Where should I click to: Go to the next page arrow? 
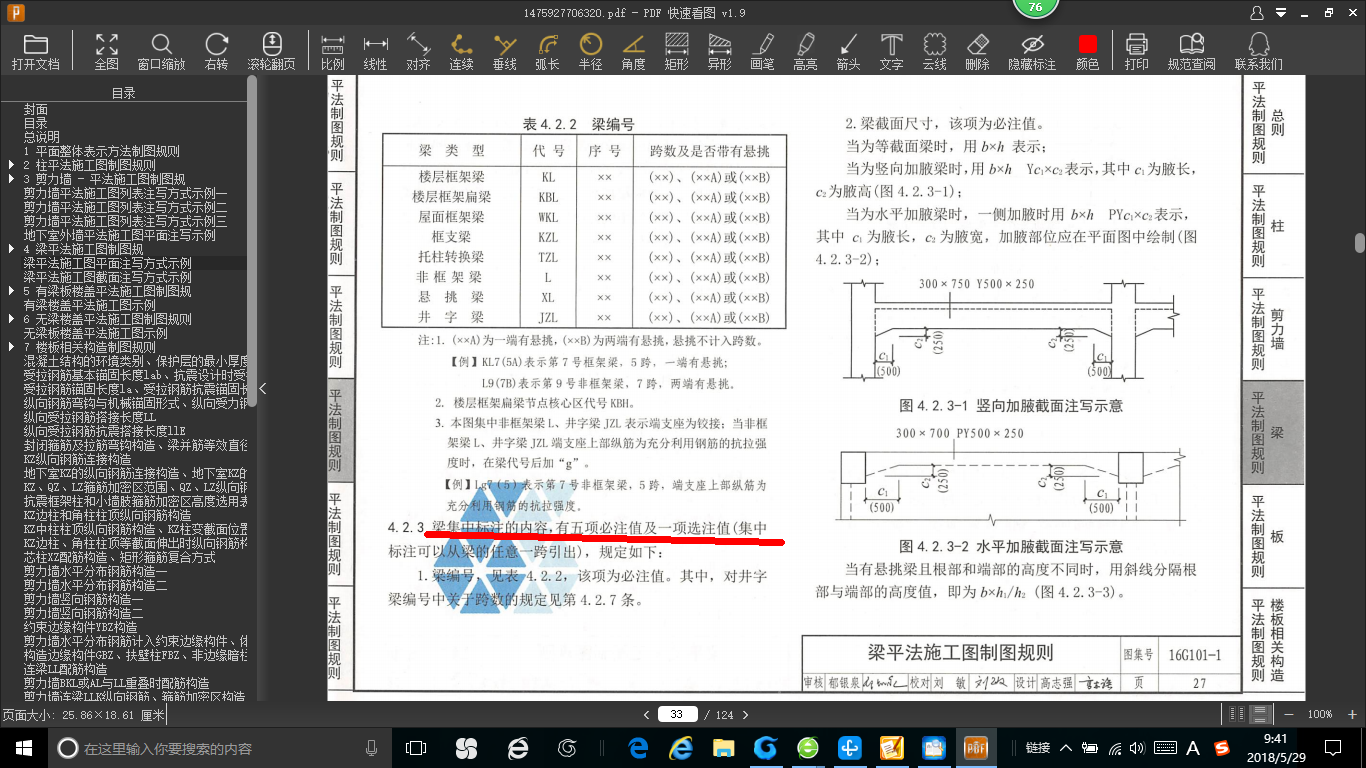(x=745, y=715)
